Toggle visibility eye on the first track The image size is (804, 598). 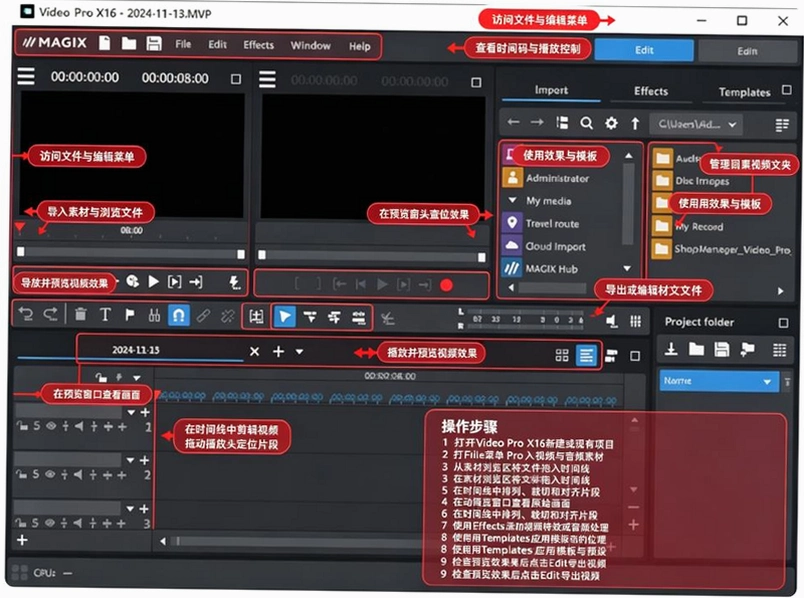(51, 426)
